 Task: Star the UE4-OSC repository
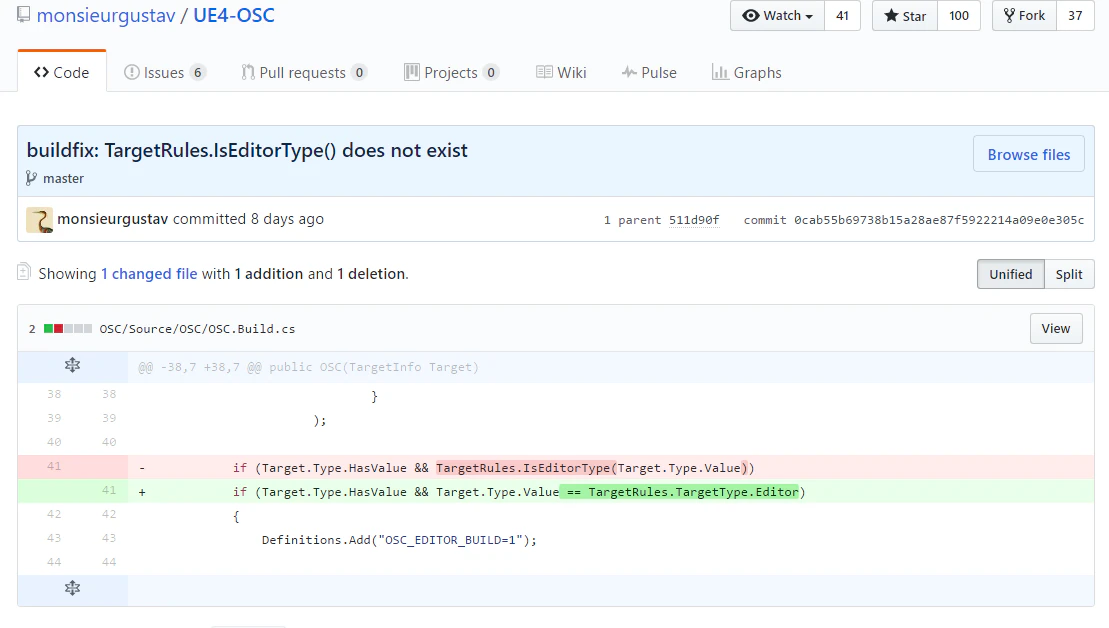pos(905,16)
